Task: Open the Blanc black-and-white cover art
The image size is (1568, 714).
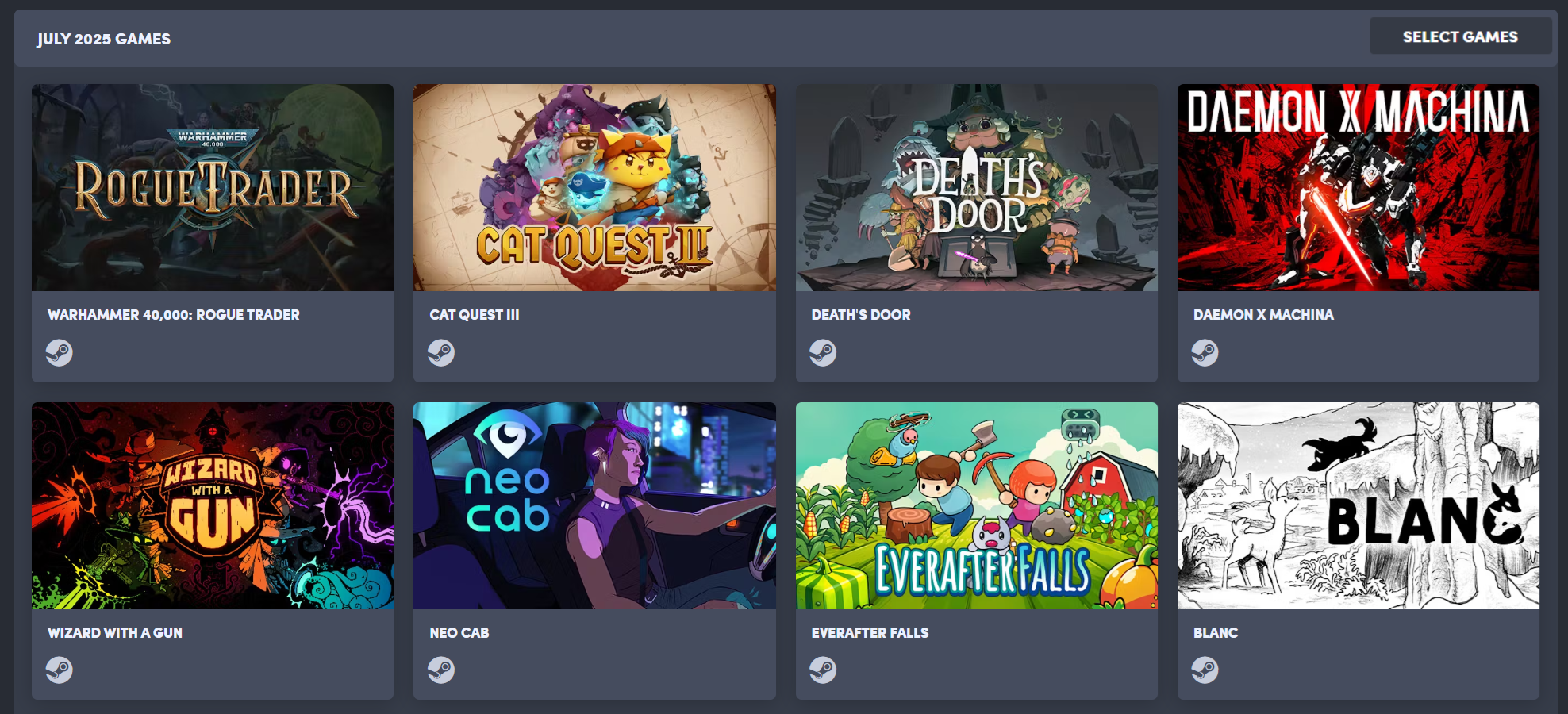Action: (1359, 505)
